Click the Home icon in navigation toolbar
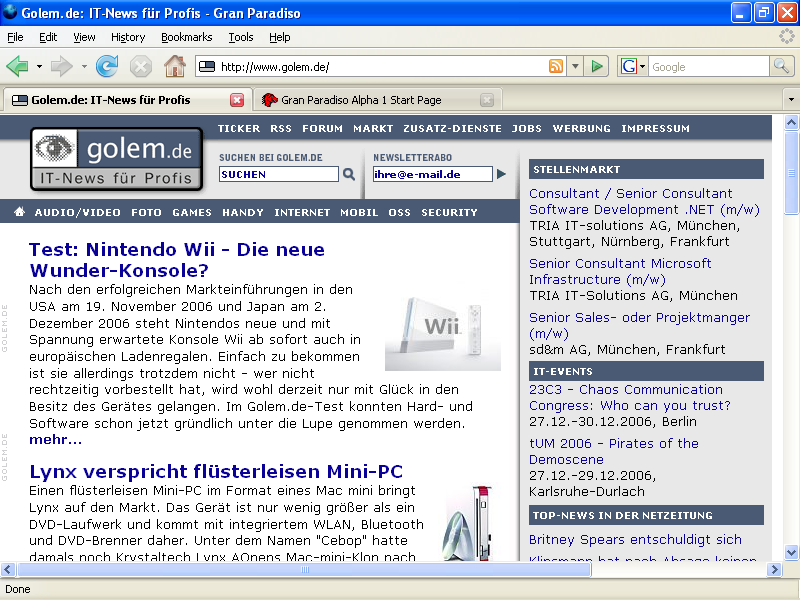 [x=175, y=67]
